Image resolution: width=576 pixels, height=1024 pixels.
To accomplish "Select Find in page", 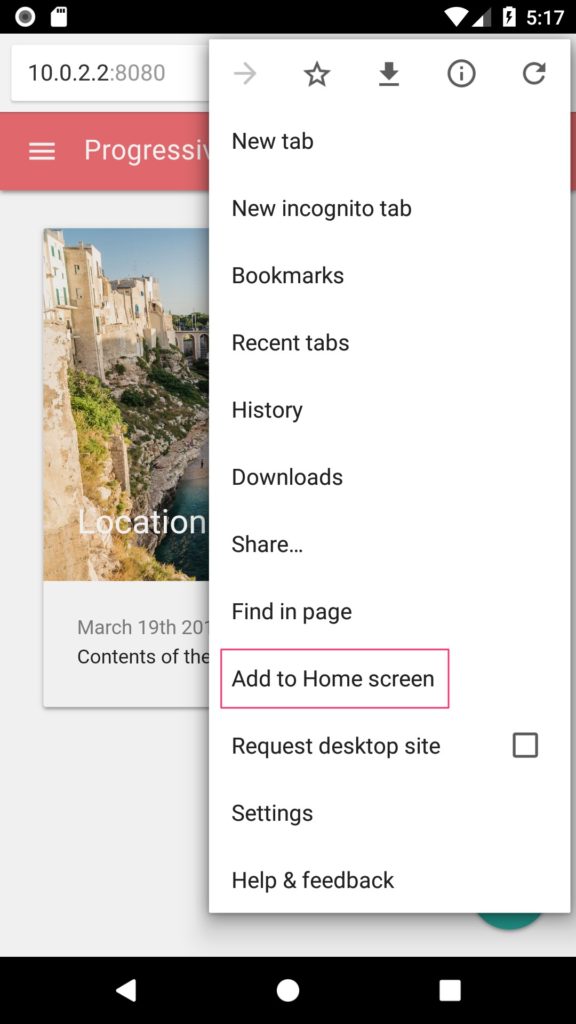I will tap(390, 611).
